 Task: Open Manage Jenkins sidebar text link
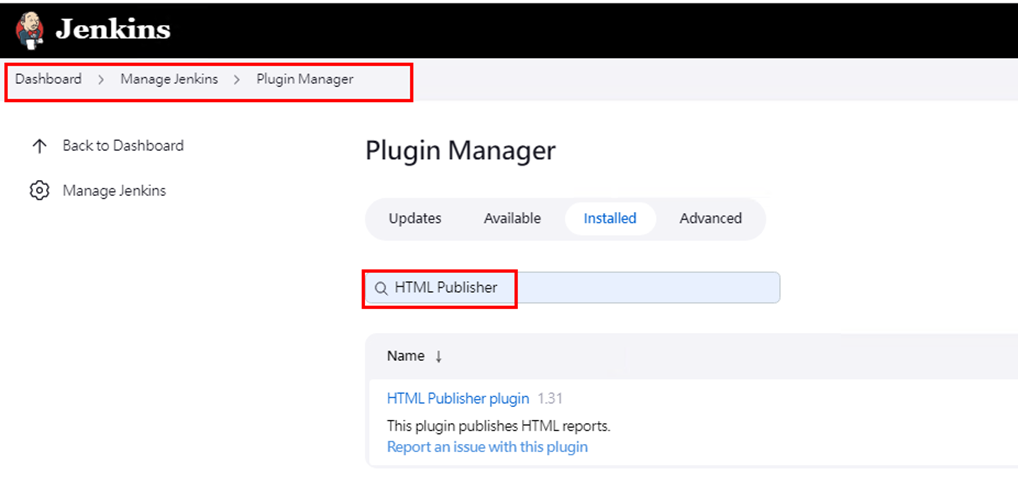(x=114, y=190)
